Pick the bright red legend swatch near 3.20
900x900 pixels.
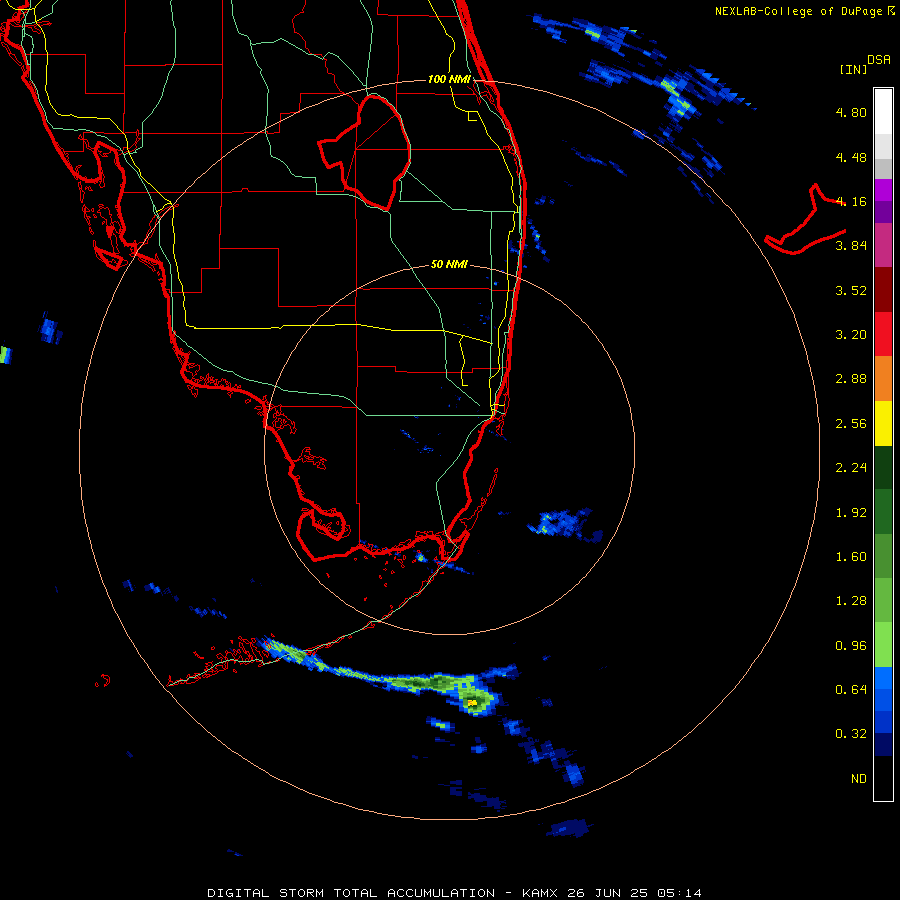point(883,334)
